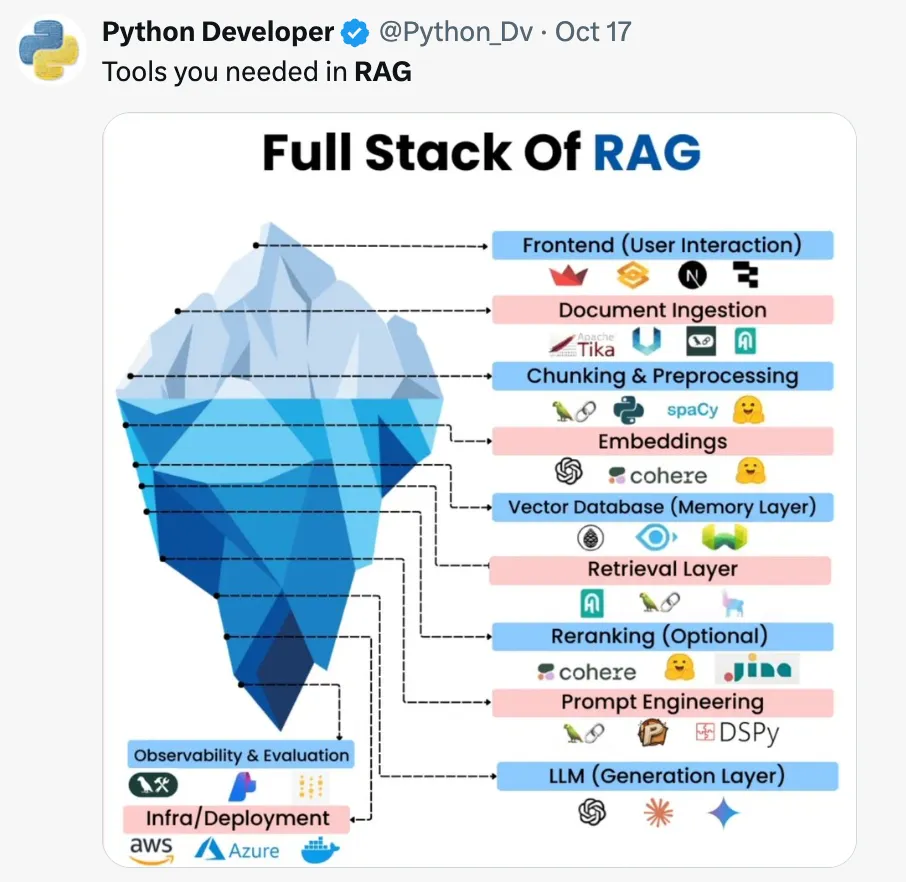Select the blue U-shaped logo under Document Ingestion
906x882 pixels.
click(646, 341)
